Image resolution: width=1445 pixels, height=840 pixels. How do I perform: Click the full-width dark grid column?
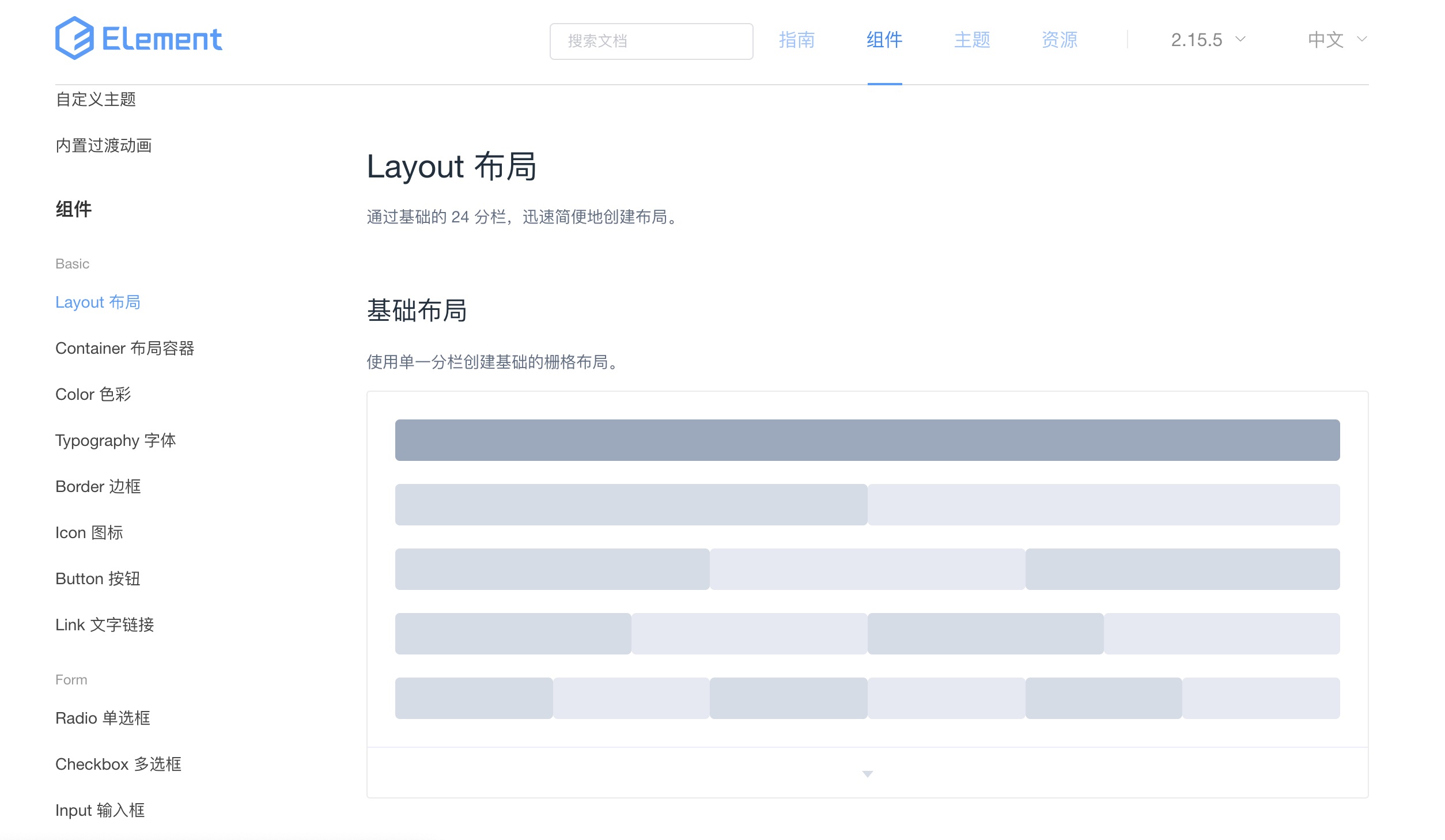tap(867, 440)
